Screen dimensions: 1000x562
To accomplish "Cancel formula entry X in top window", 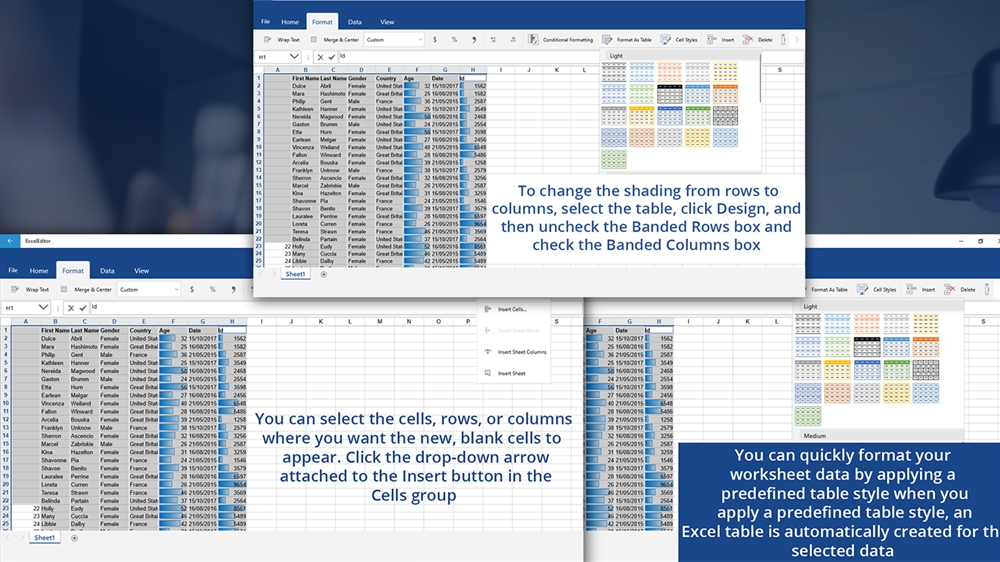I will [320, 57].
